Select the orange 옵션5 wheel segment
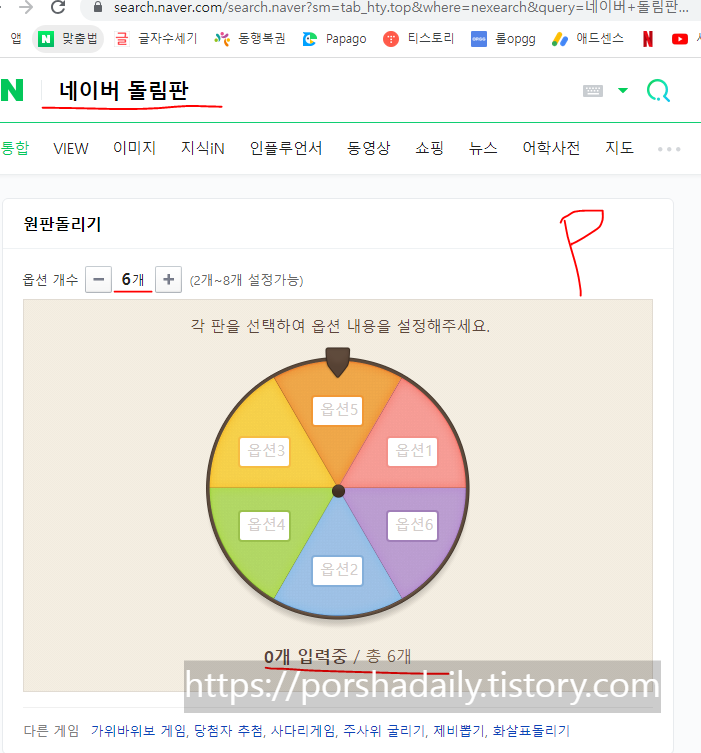This screenshot has width=701, height=753. tap(338, 411)
